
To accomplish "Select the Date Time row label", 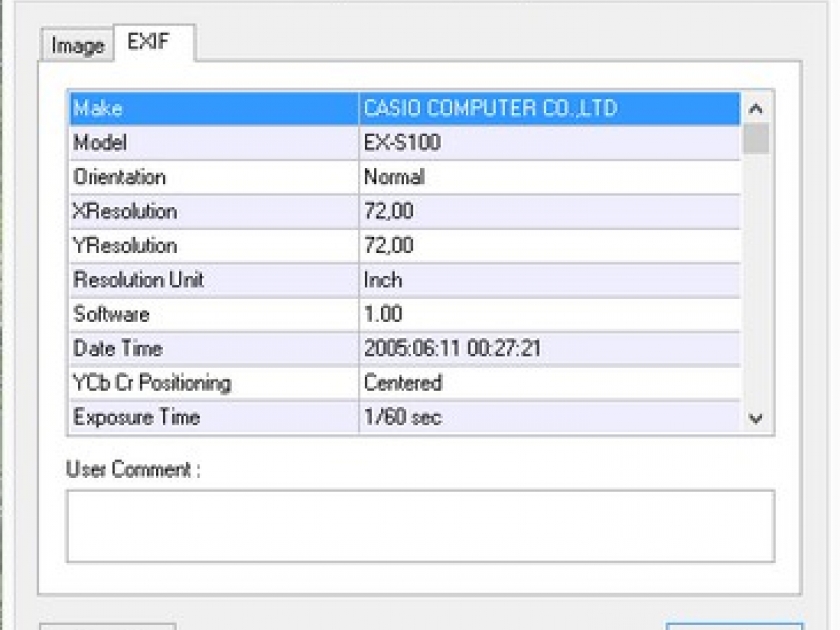I will pyautogui.click(x=118, y=349).
